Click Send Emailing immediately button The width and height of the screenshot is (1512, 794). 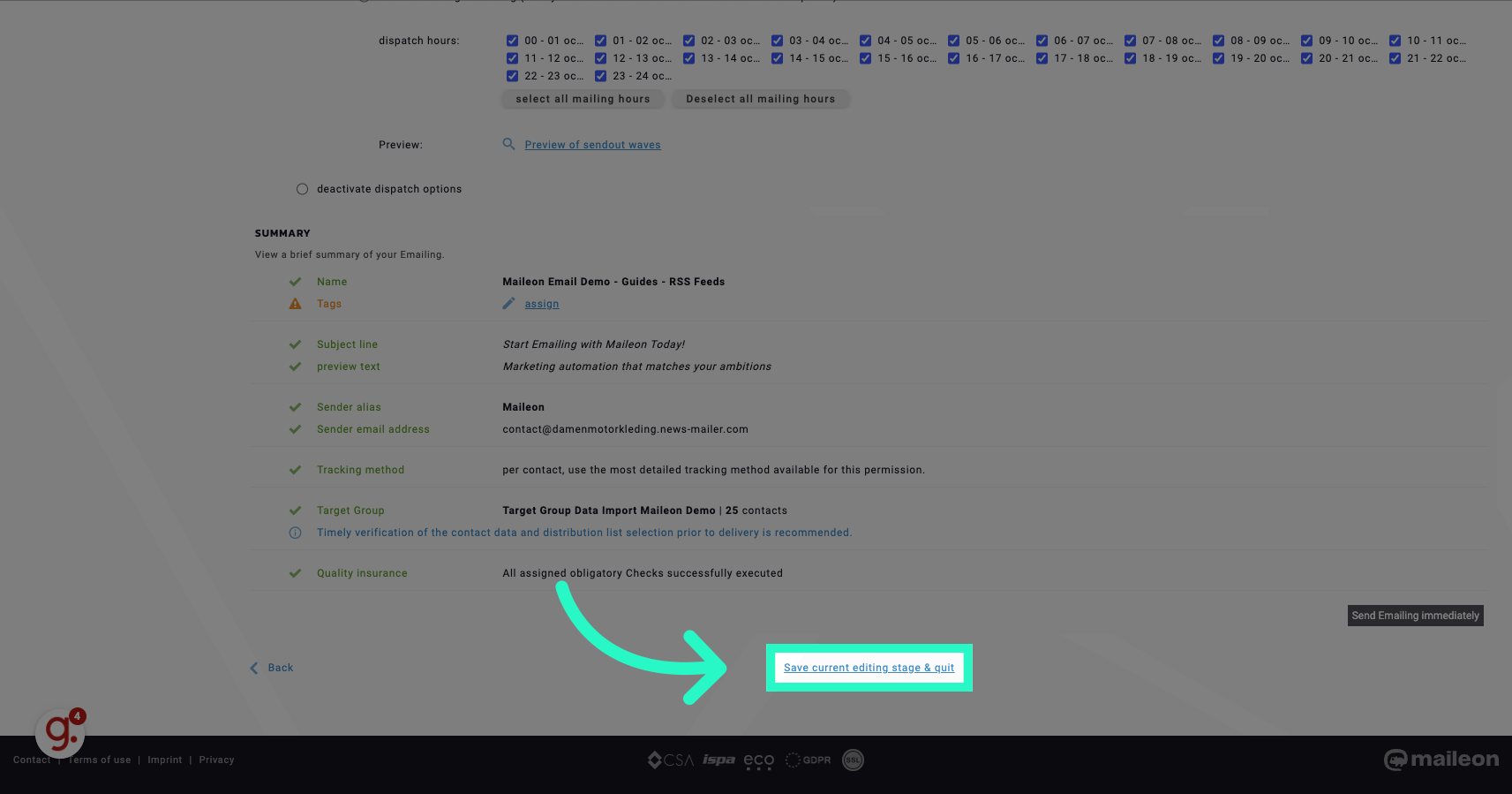coord(1415,616)
